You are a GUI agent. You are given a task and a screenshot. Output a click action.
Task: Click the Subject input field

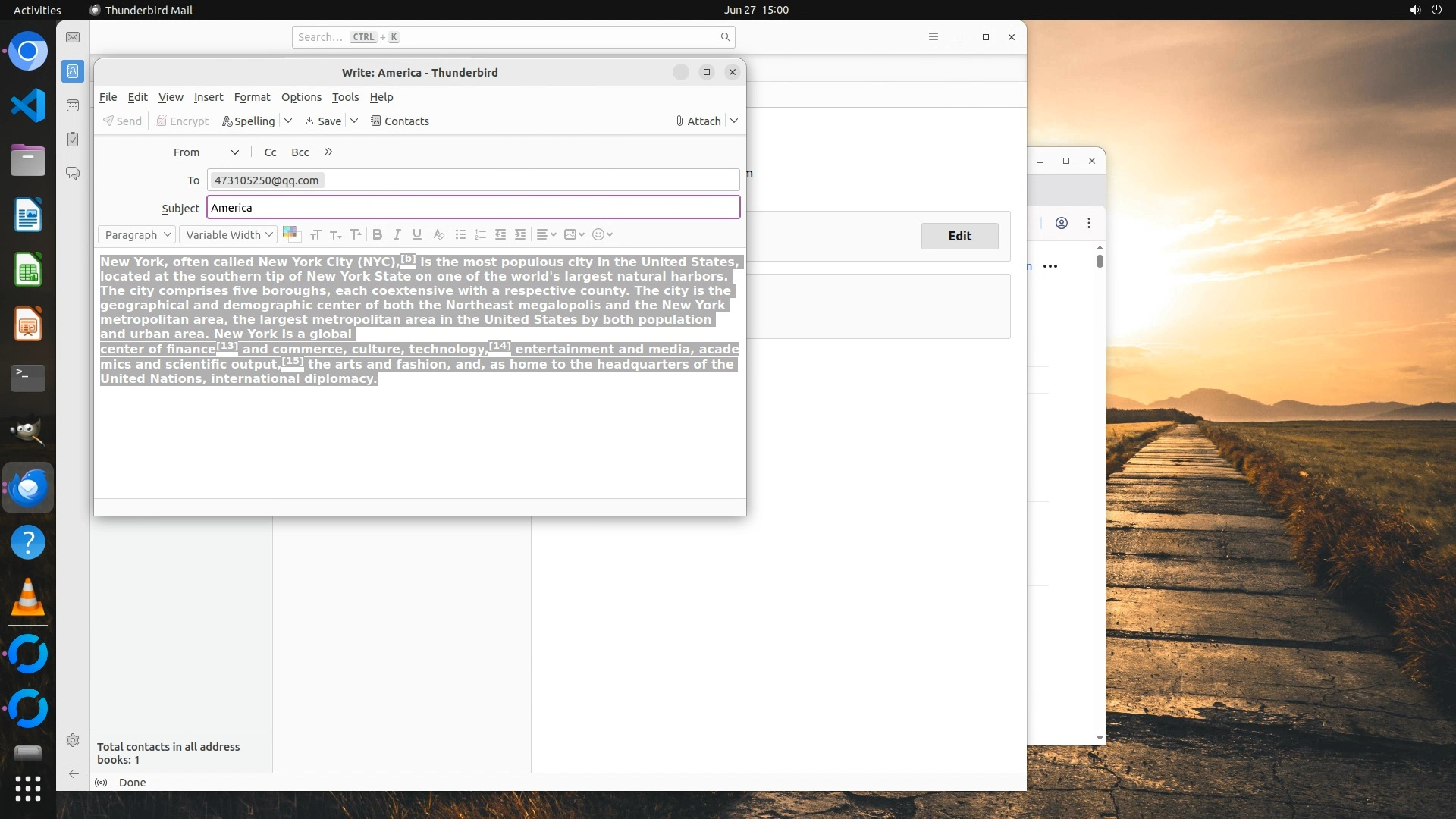coord(473,207)
